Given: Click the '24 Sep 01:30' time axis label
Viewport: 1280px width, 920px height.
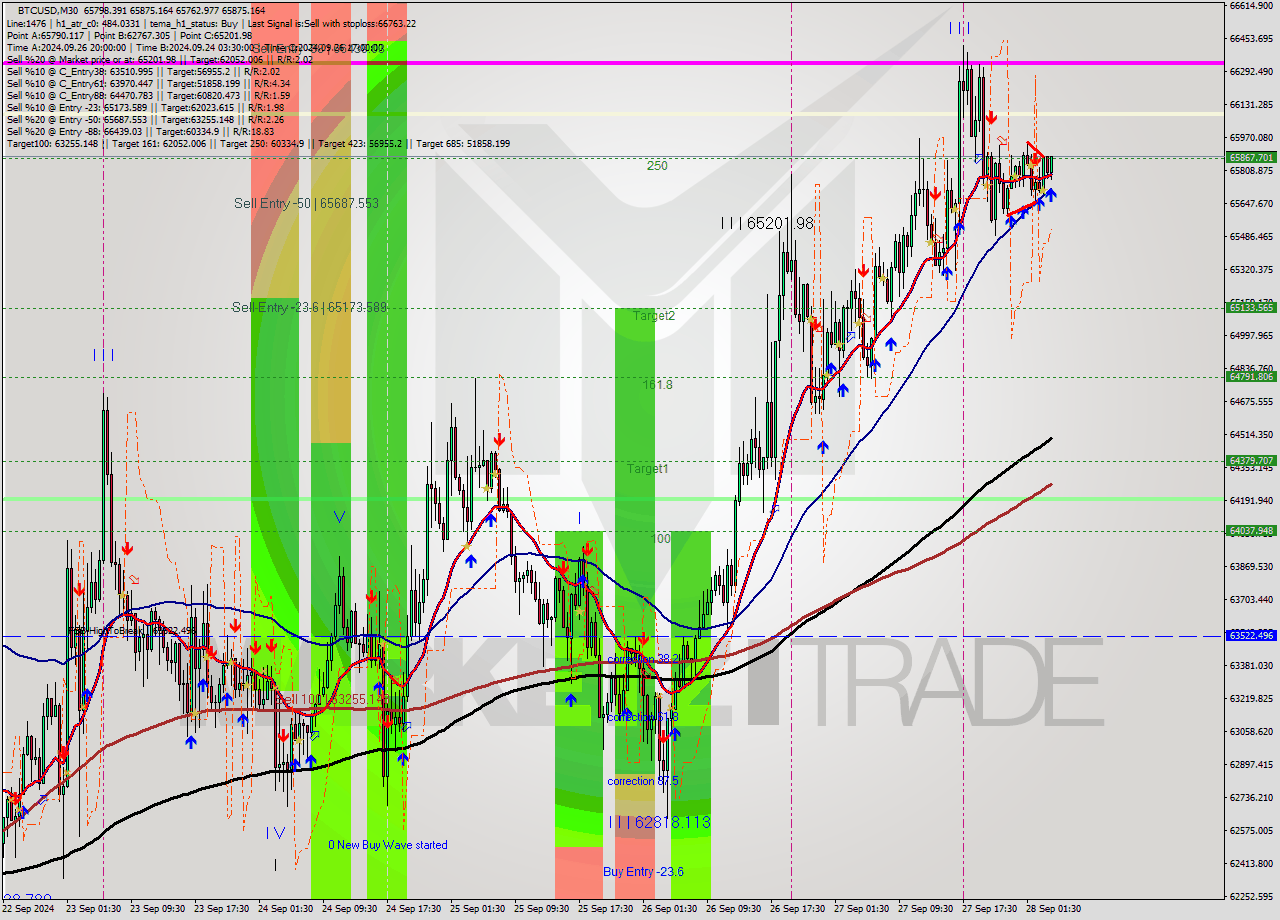Looking at the screenshot, I should 285,909.
